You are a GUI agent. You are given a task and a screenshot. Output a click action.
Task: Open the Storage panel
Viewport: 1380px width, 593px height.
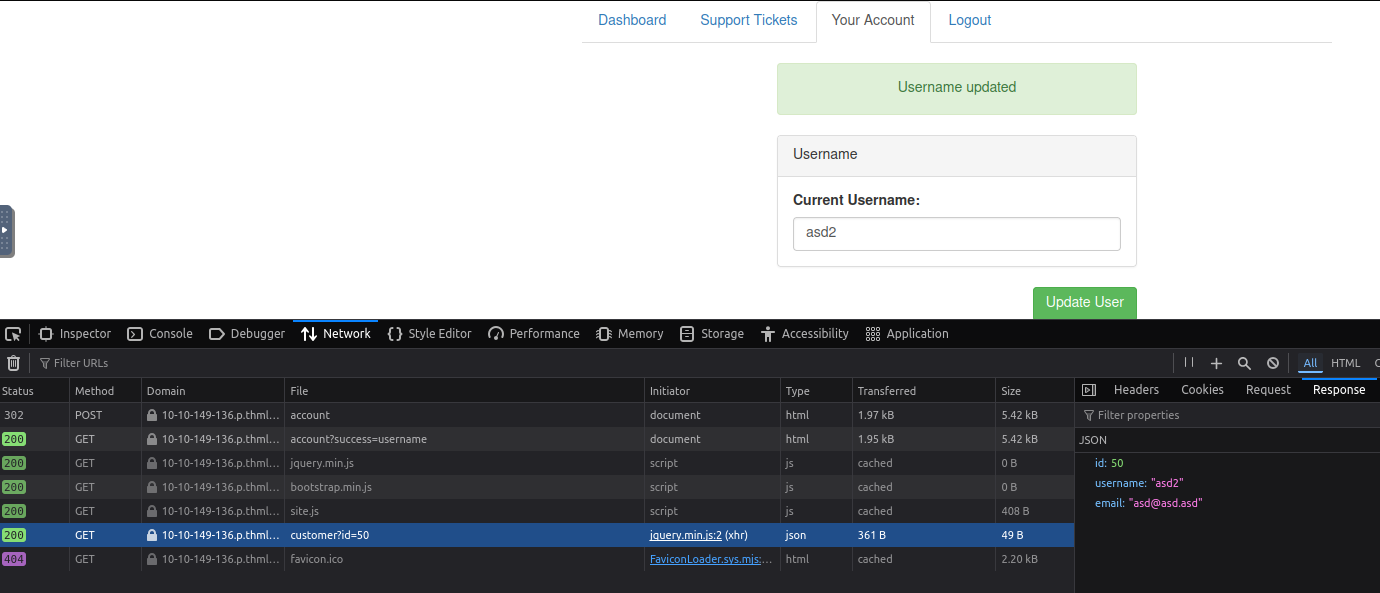pos(712,334)
